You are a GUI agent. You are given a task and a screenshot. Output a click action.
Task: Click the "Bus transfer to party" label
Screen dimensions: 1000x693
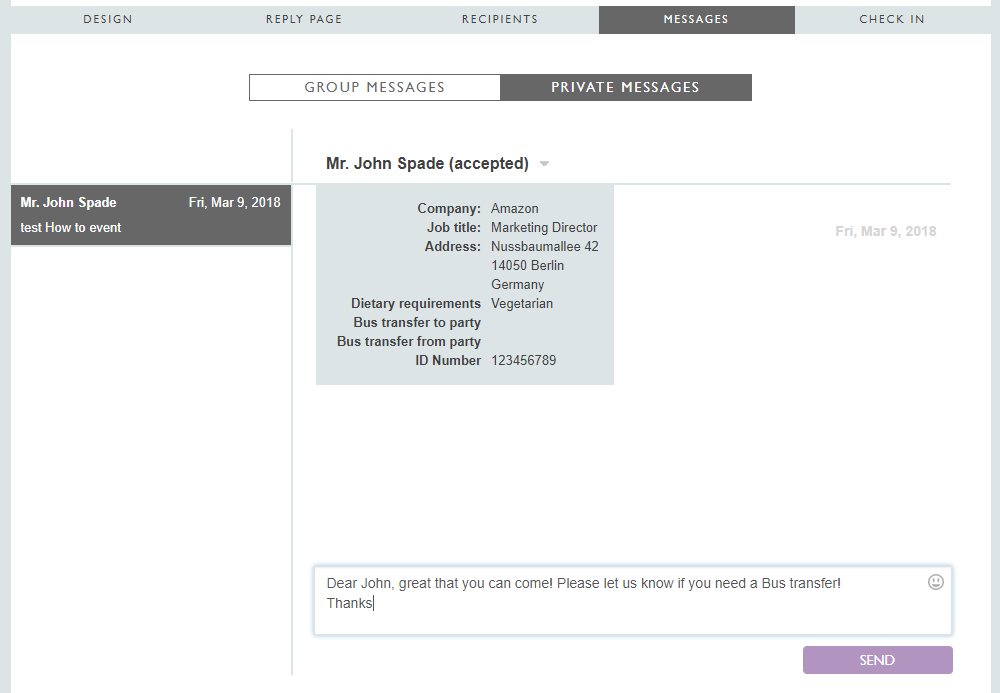click(416, 323)
